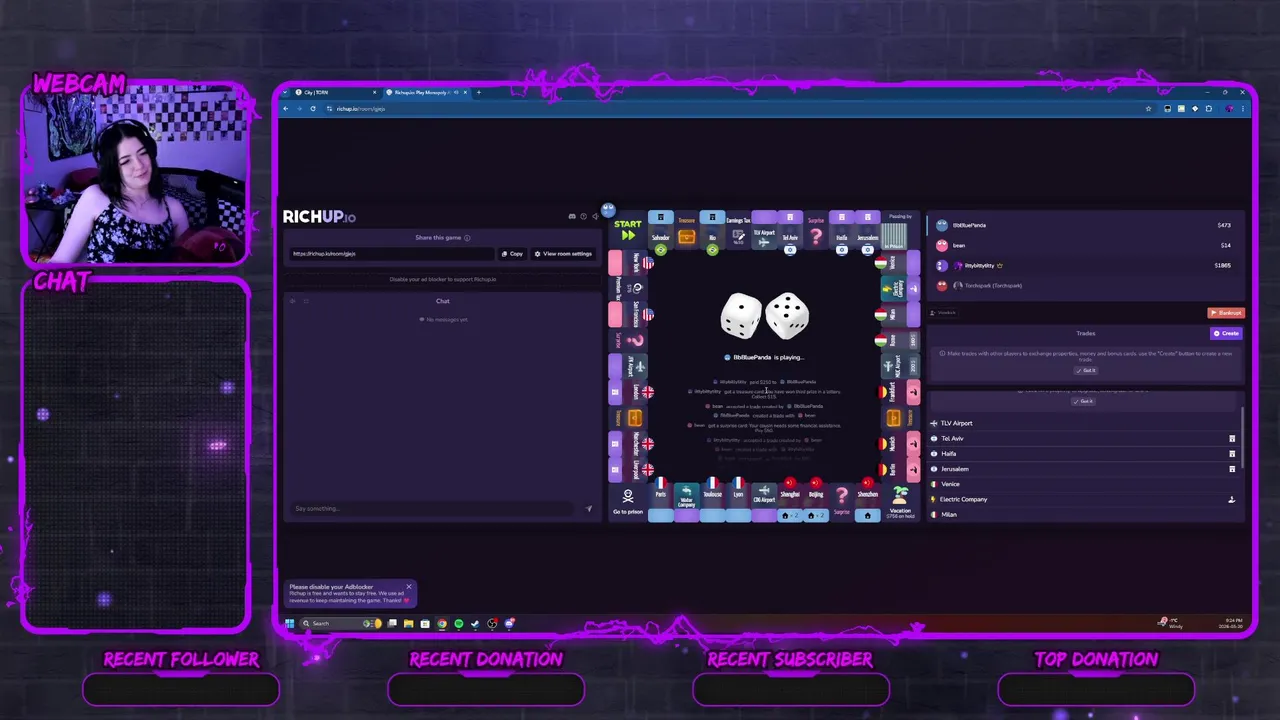The image size is (1280, 720).
Task: Click the In Prison corner tile
Action: [x=900, y=232]
